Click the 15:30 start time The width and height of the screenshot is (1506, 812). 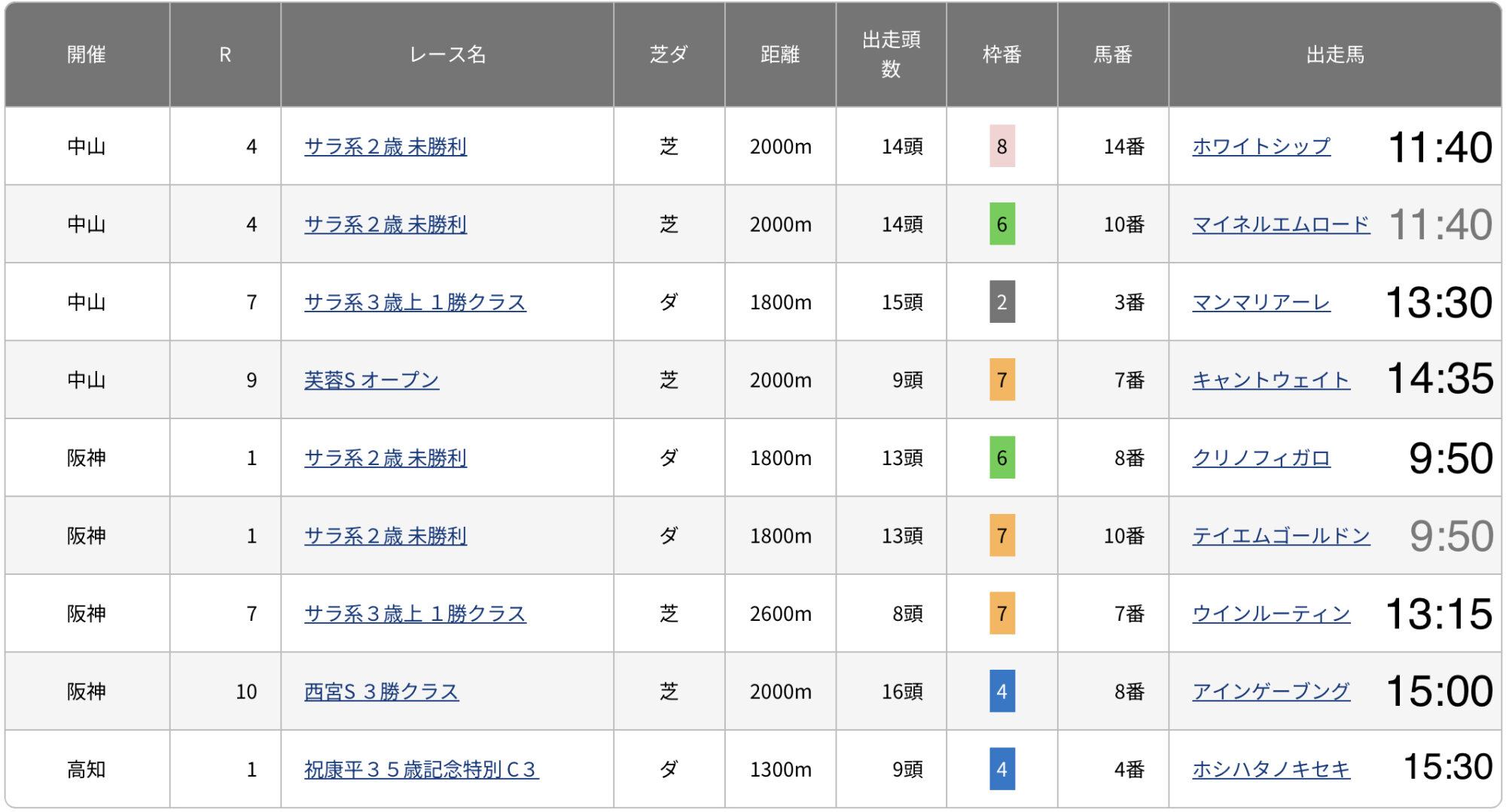(1448, 768)
